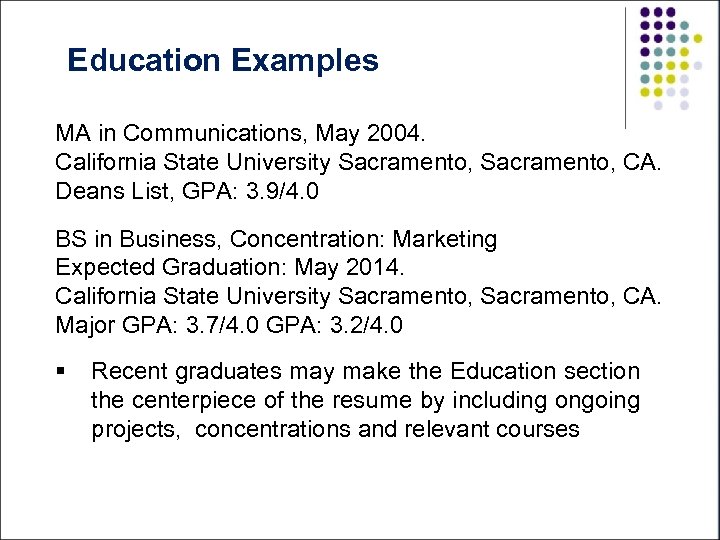The height and width of the screenshot is (540, 720).
Task: Click the top-left purple dot in the dot grid
Action: click(645, 12)
